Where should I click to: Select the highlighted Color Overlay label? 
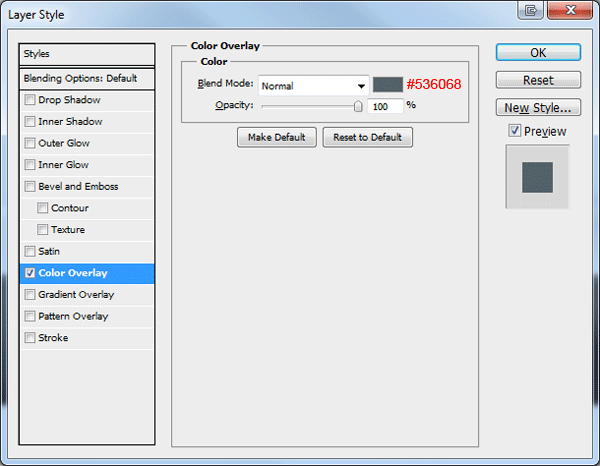pyautogui.click(x=73, y=273)
